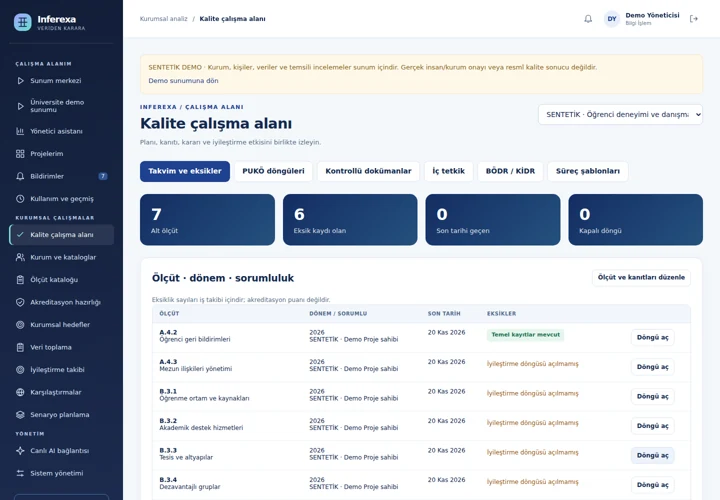Open notifications bell in top header

pyautogui.click(x=588, y=19)
